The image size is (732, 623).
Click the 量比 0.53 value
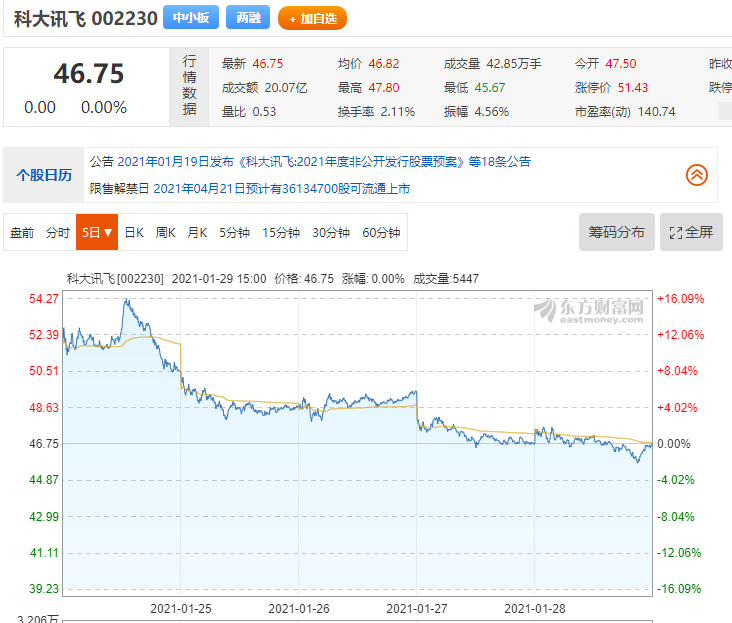264,112
